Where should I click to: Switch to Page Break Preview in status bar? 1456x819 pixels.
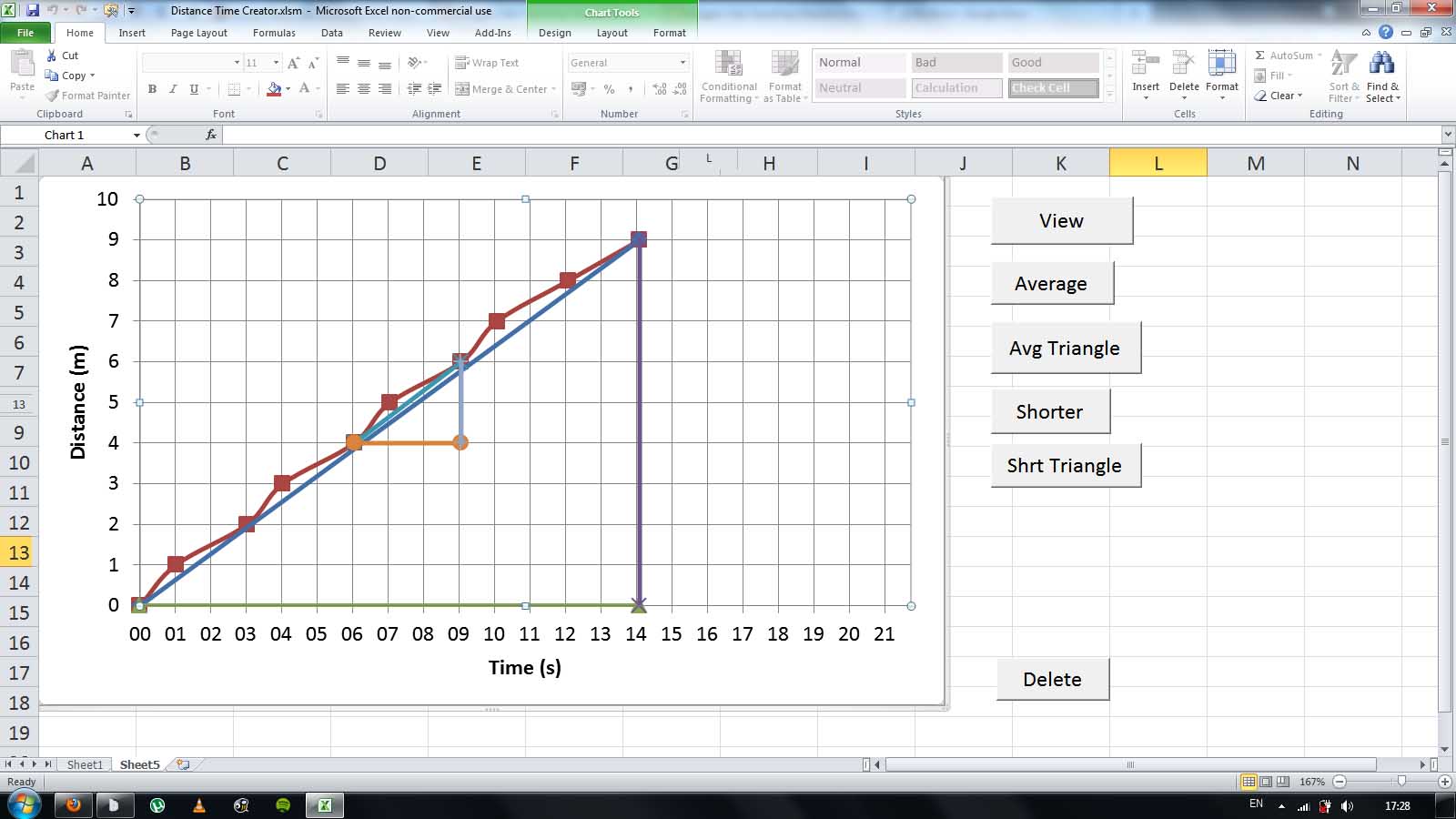(x=1283, y=782)
